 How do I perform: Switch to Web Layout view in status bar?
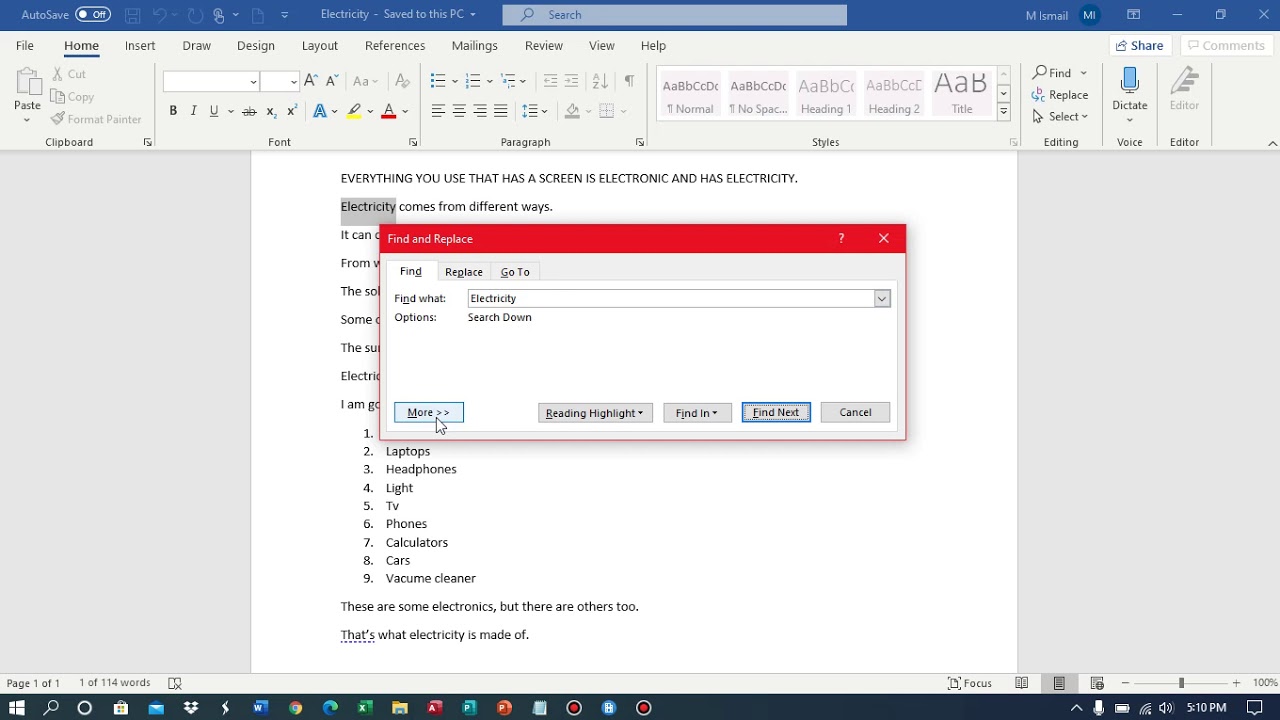pyautogui.click(x=1097, y=683)
